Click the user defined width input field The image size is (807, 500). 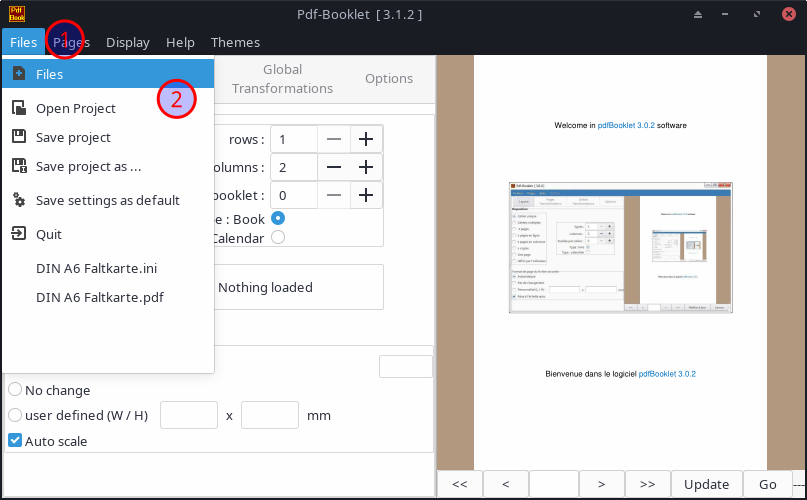pos(189,415)
